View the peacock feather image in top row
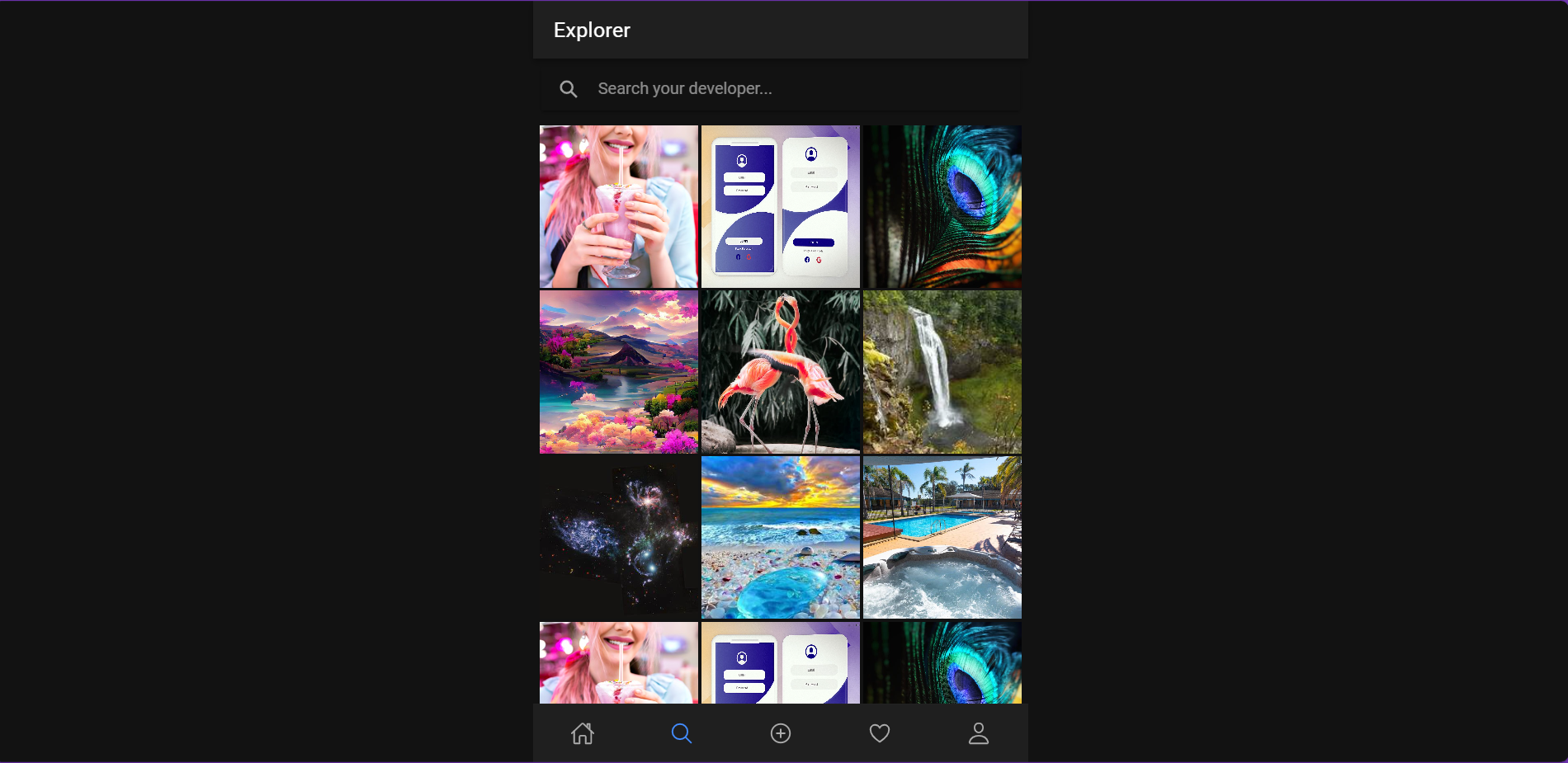1568x763 pixels. (x=942, y=206)
